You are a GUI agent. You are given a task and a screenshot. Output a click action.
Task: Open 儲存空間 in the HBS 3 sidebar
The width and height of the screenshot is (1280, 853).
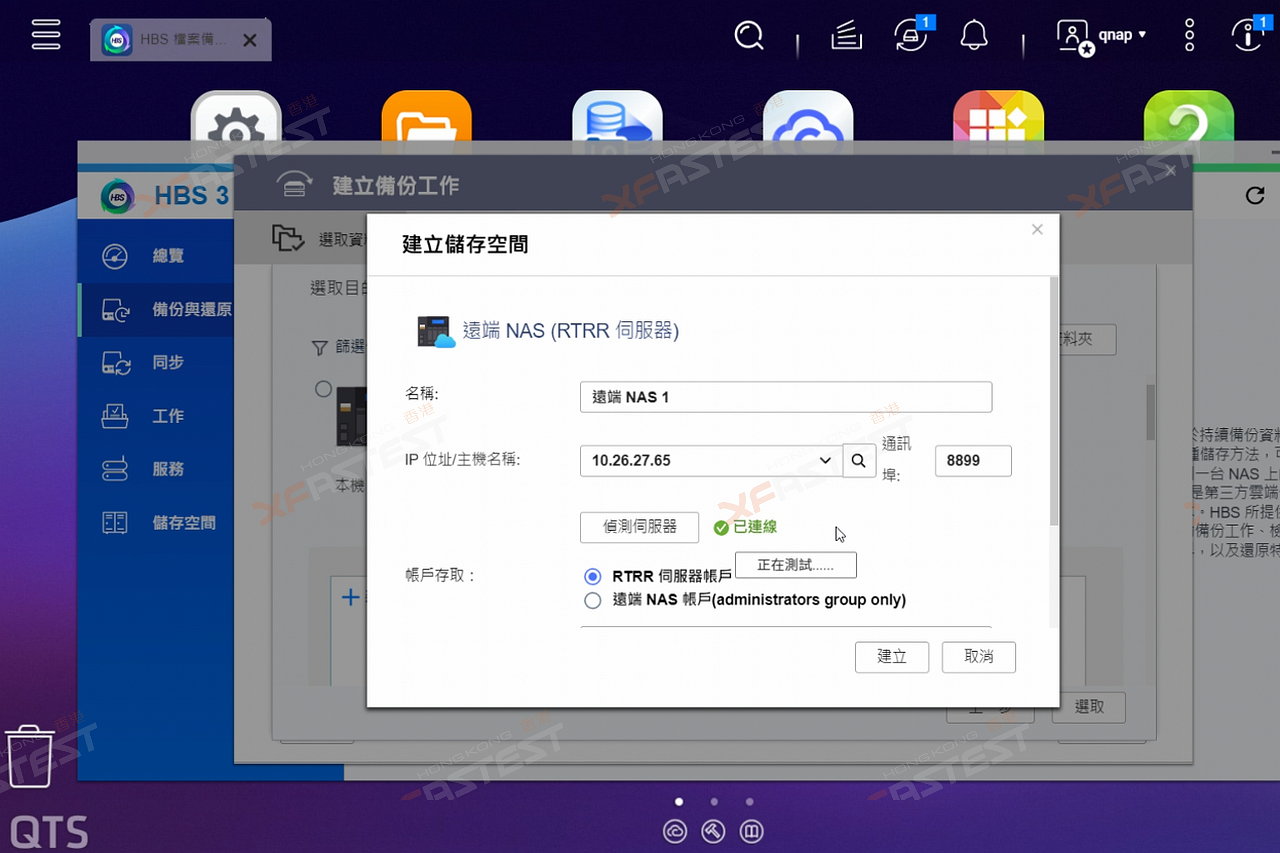coord(155,523)
